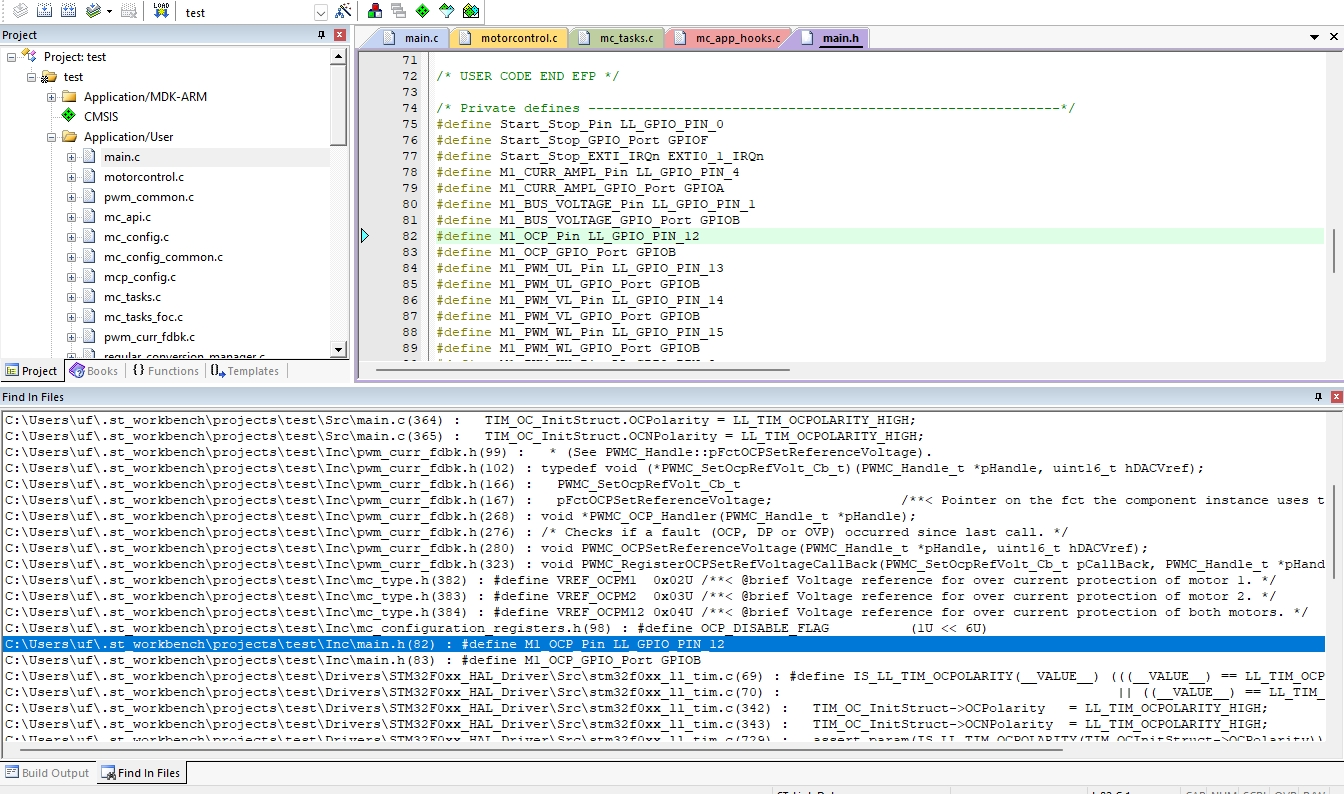Open the editor document list dropdown arrow
The image size is (1344, 794).
tap(1315, 36)
